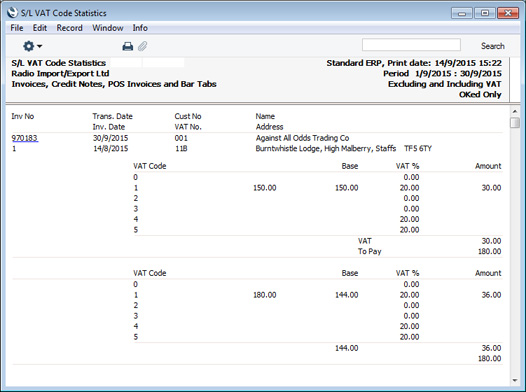Click the vertical scrollbar thumb
Screen dimensions: 526x392
pos(515,122)
